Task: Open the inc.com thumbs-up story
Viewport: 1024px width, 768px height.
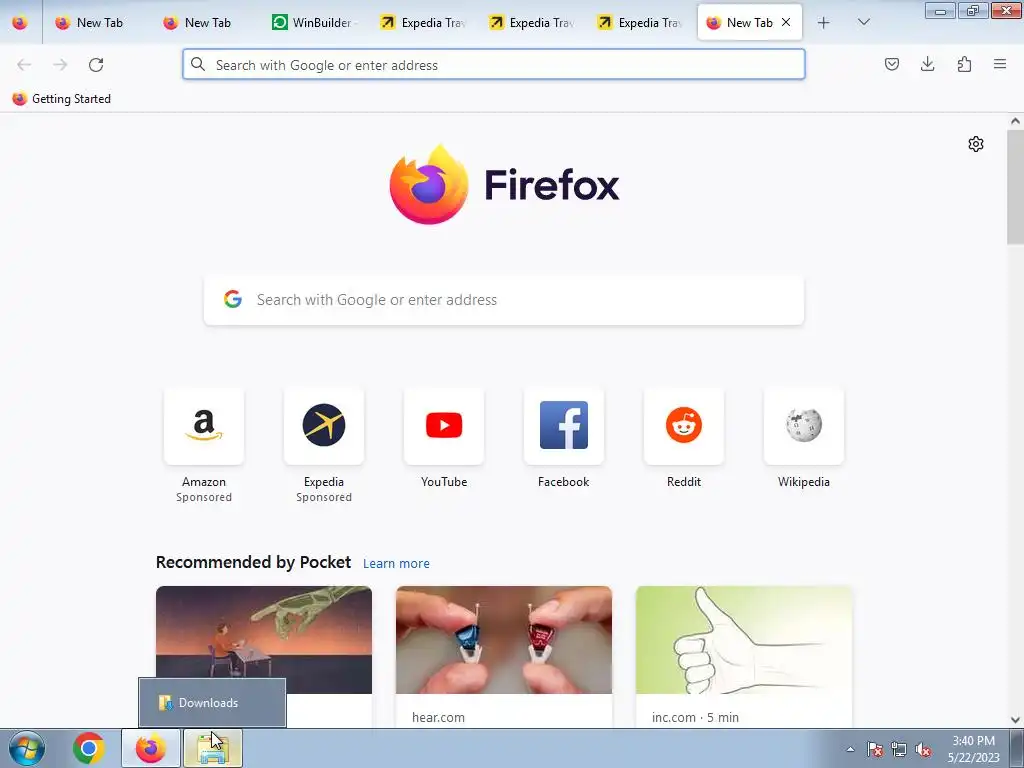Action: (744, 658)
